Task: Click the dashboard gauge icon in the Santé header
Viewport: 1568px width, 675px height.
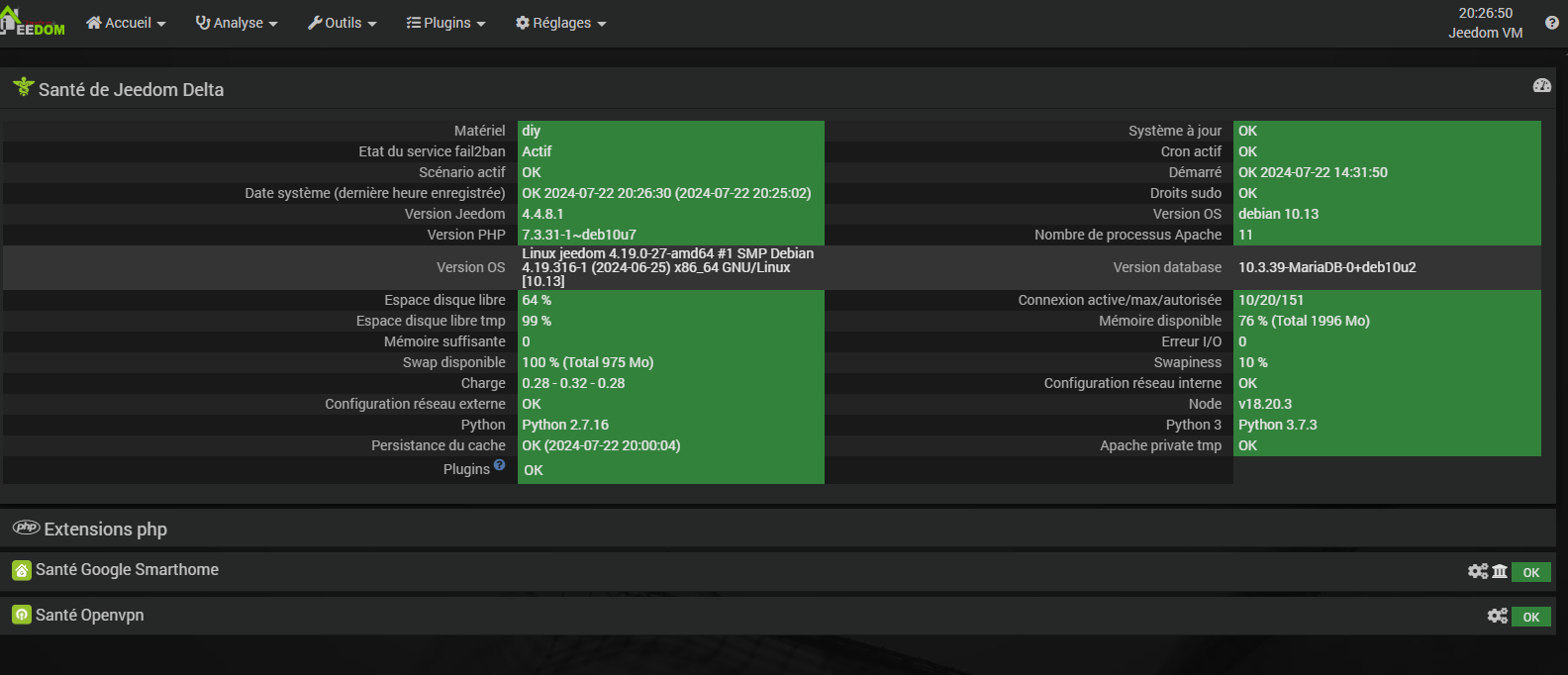Action: click(x=1541, y=86)
